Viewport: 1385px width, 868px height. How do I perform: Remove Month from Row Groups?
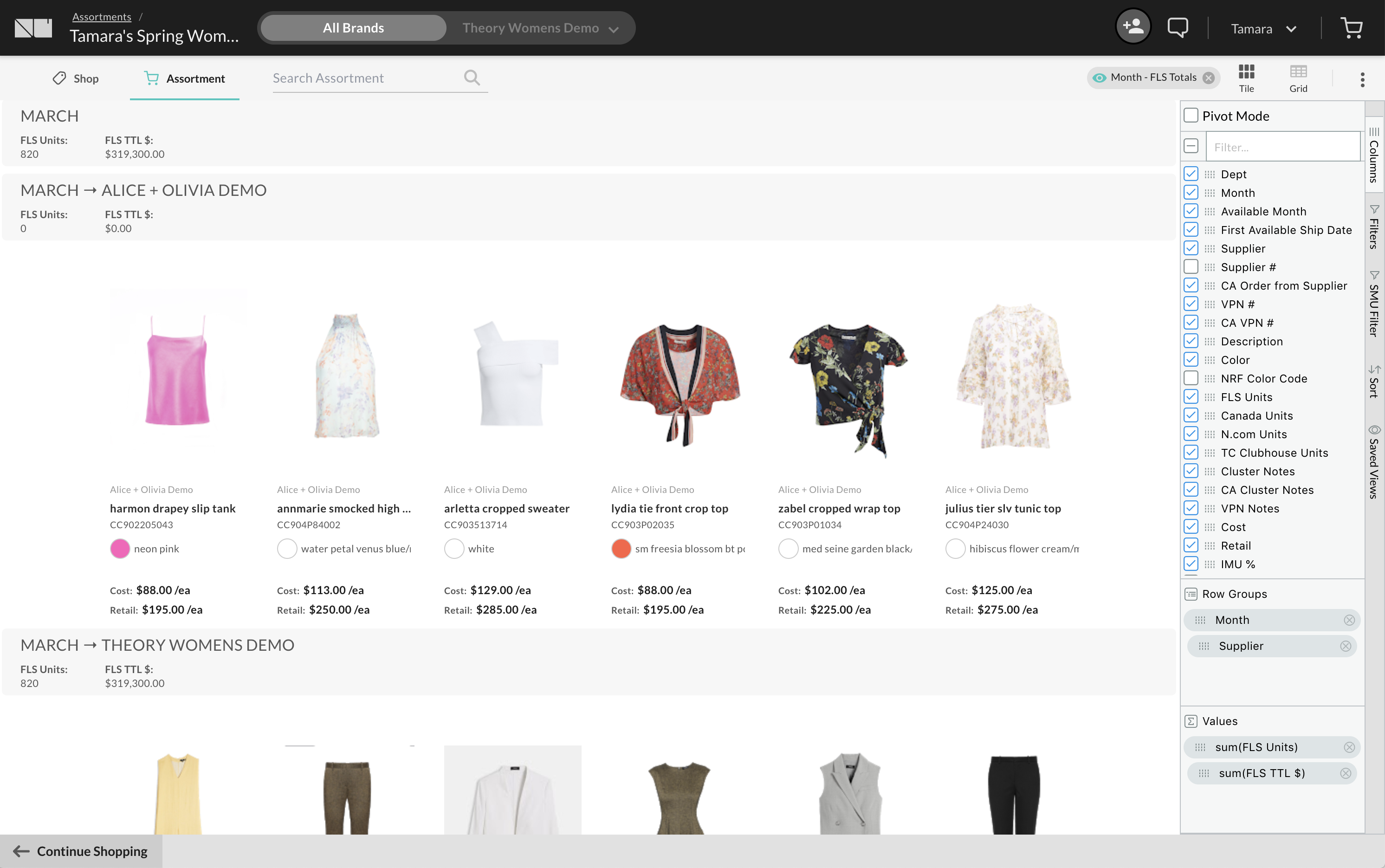pyautogui.click(x=1349, y=620)
